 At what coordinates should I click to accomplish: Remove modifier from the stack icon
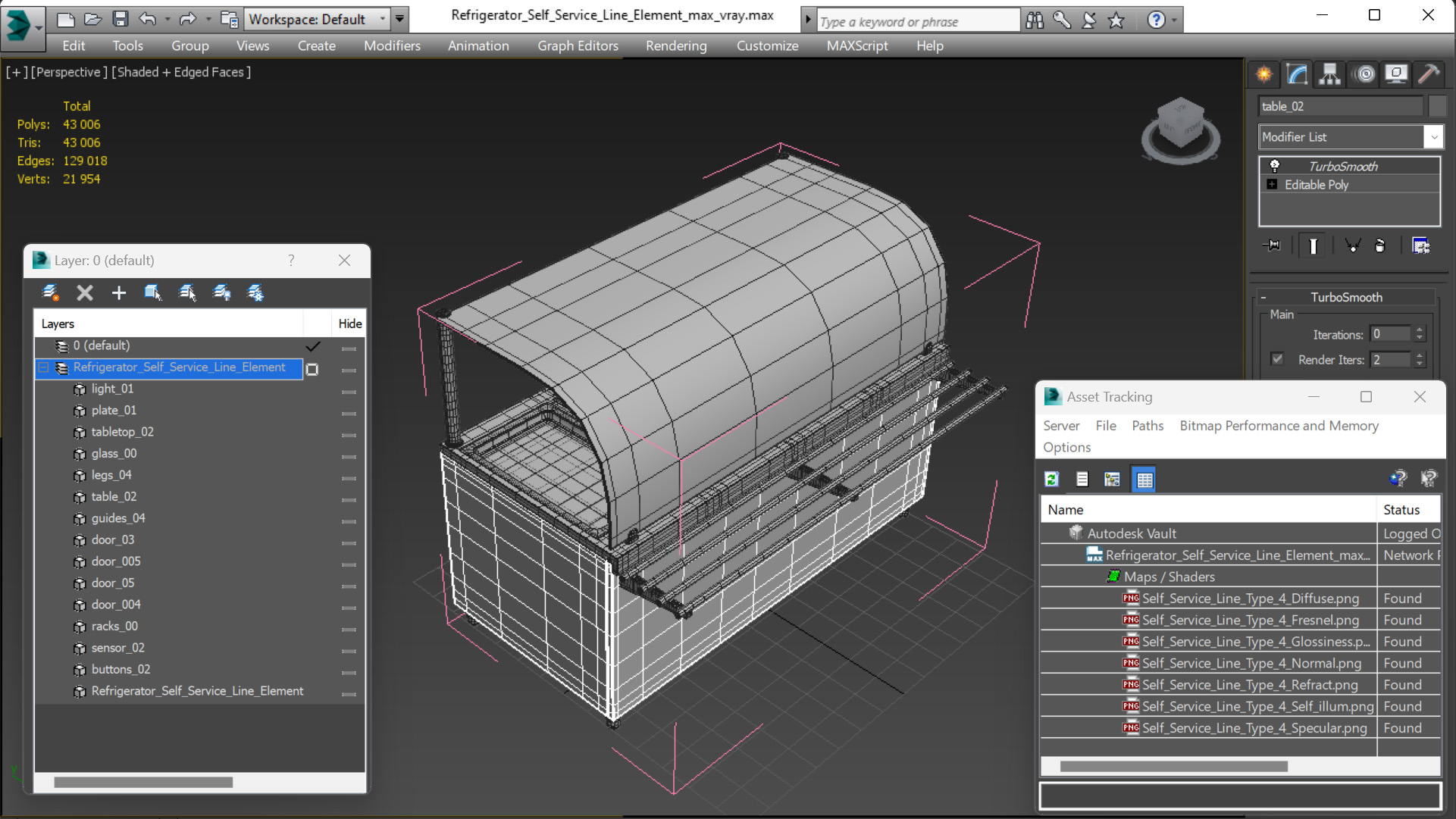(x=1380, y=245)
